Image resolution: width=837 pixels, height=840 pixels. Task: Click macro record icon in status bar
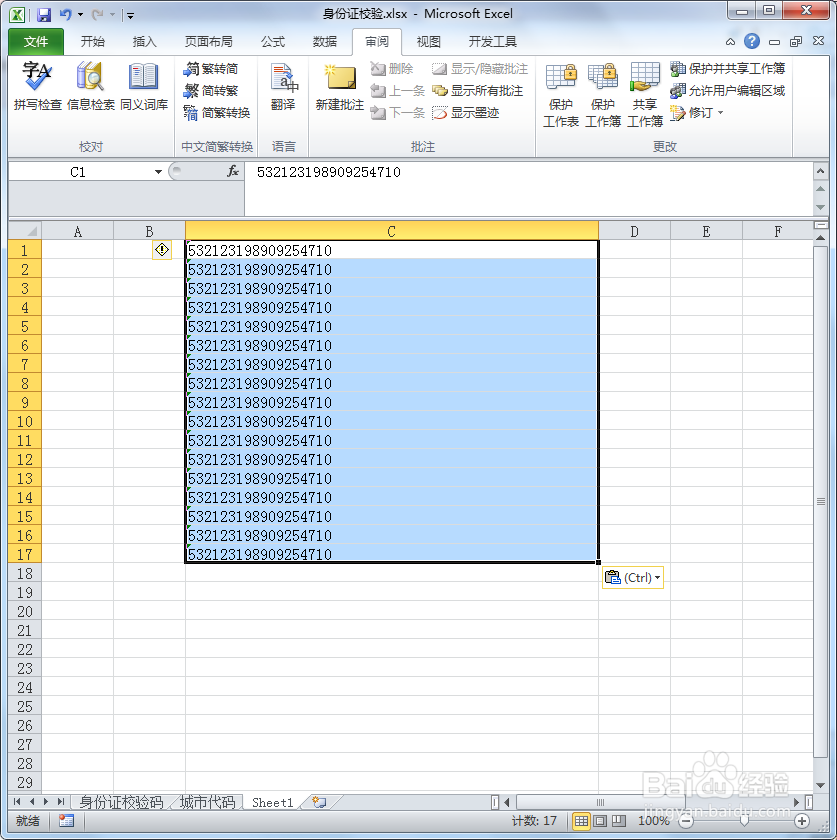[x=66, y=821]
